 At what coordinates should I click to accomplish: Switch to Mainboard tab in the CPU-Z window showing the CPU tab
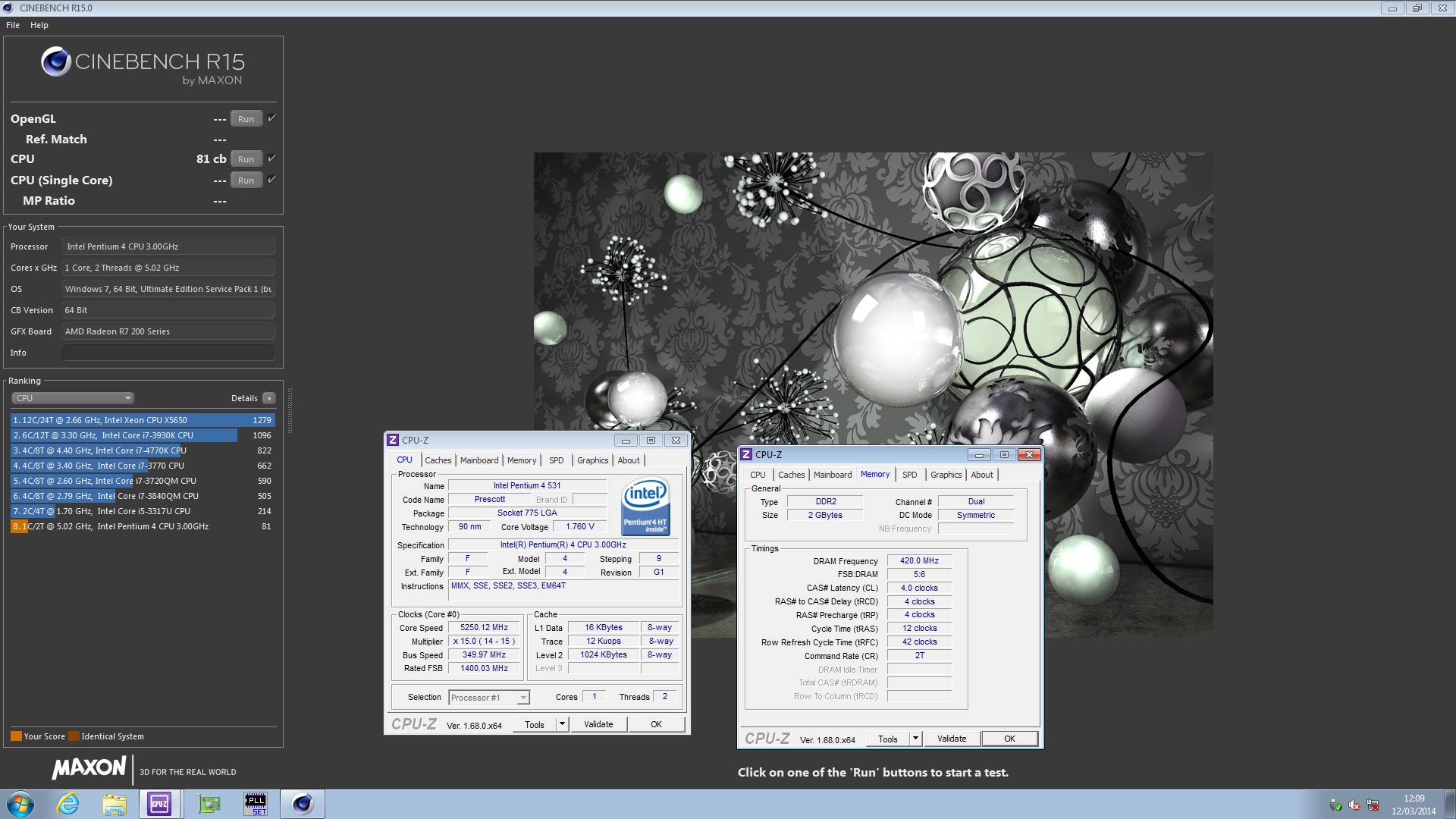coord(479,460)
